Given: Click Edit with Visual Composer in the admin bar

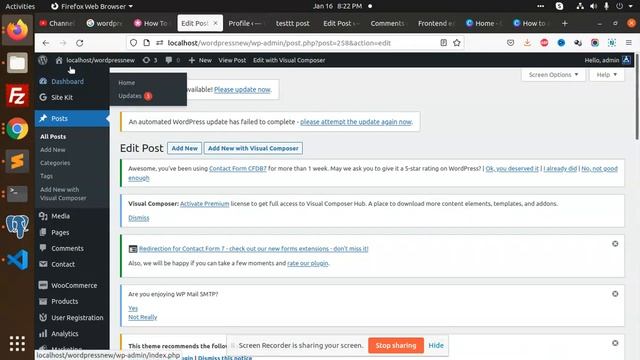Looking at the screenshot, I should (289, 60).
